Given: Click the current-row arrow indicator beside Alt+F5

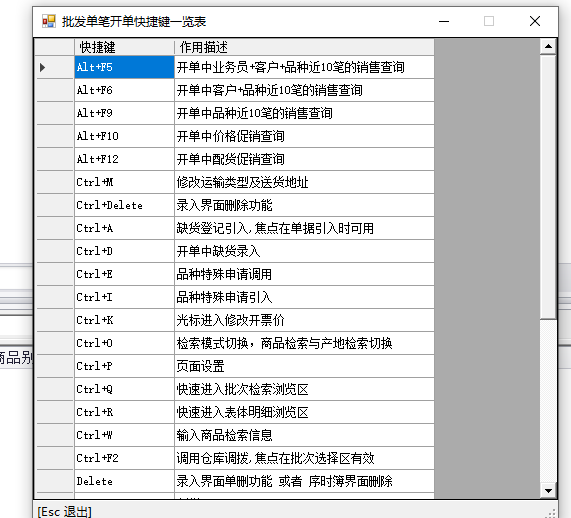Looking at the screenshot, I should (42, 67).
